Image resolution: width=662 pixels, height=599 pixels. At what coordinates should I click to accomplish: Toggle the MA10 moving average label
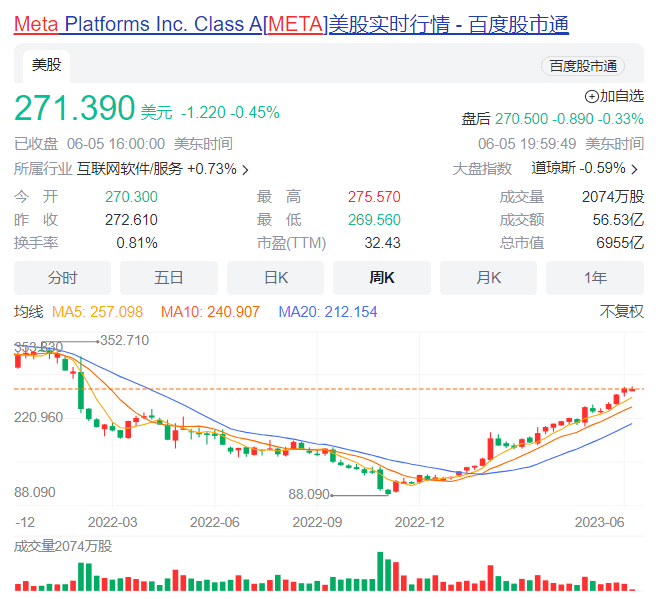[211, 312]
